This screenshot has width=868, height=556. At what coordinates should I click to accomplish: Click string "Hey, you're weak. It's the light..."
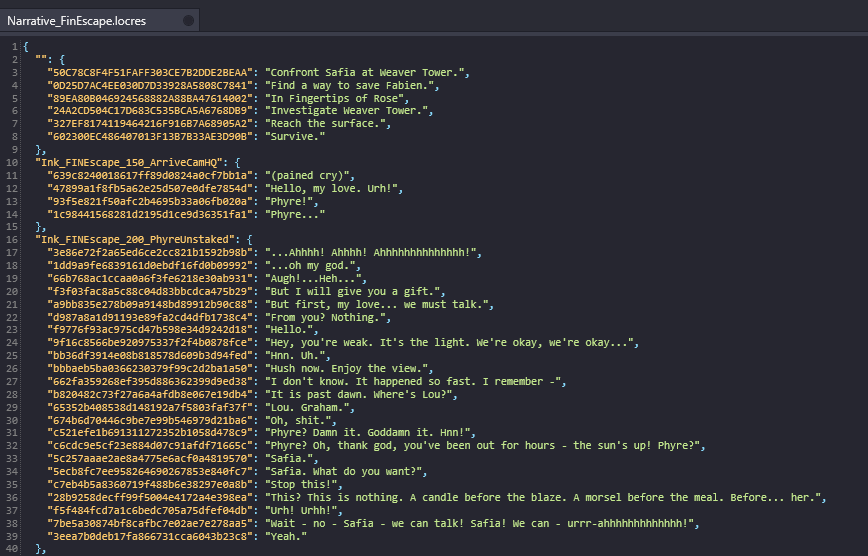(x=449, y=342)
